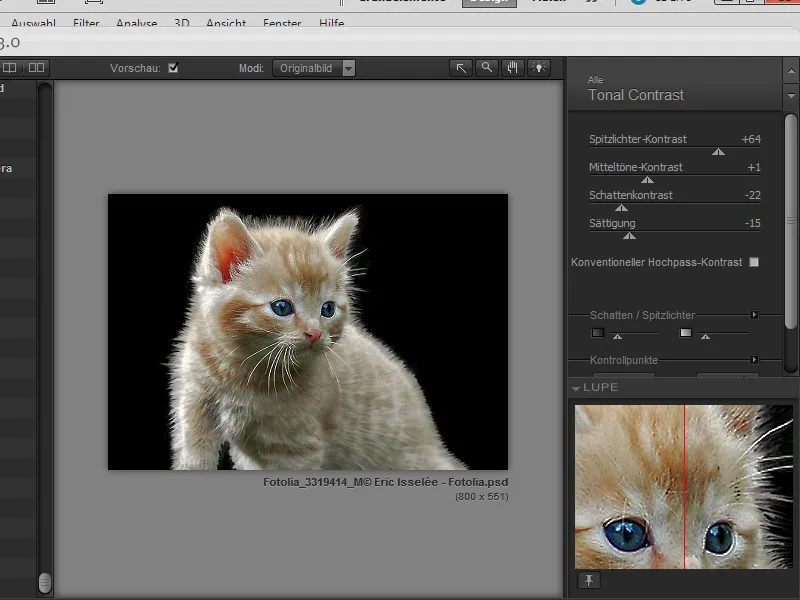Expand the Schatten / Spitzlichter section

click(x=754, y=315)
